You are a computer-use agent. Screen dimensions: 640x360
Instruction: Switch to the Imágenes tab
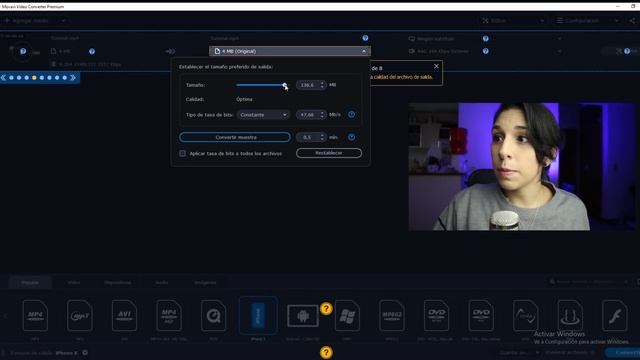(205, 282)
